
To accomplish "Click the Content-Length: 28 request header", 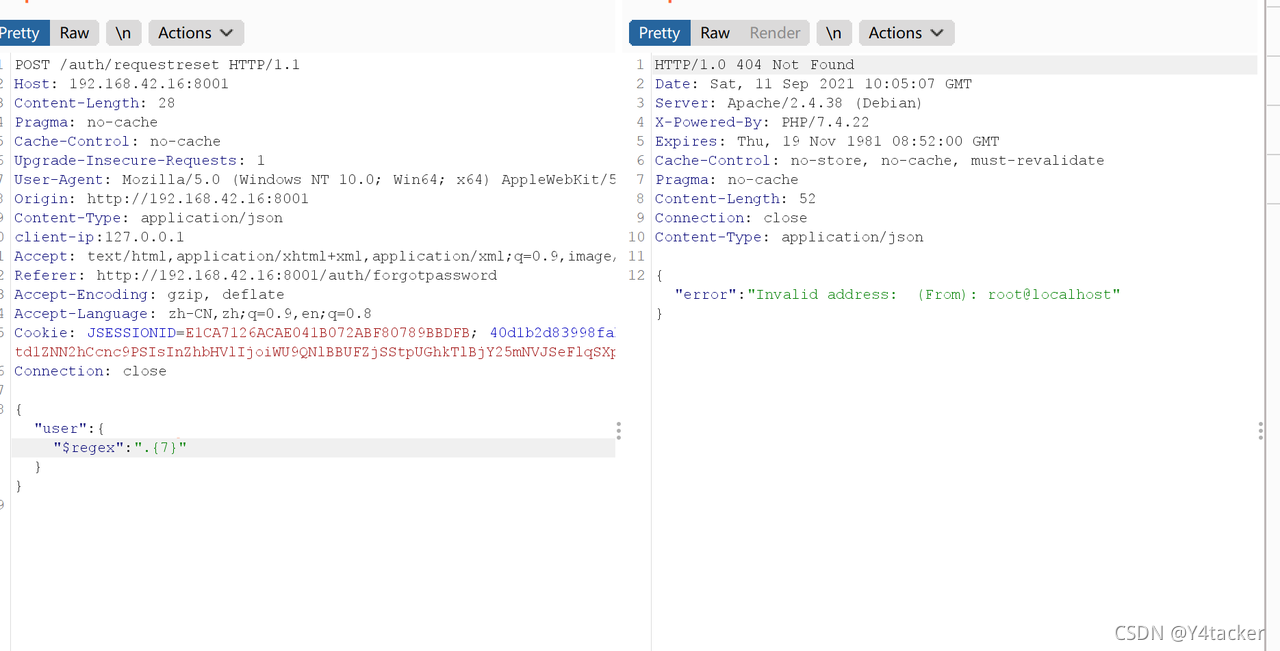I will [94, 103].
